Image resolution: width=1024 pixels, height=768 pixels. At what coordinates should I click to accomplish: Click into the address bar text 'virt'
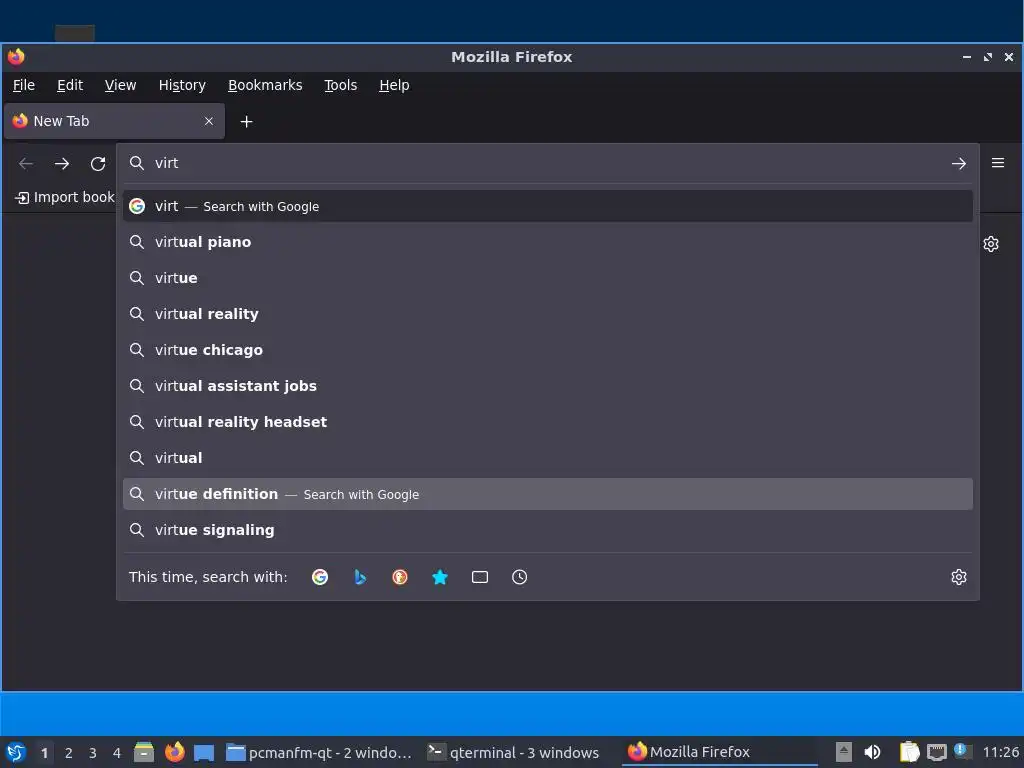point(167,163)
